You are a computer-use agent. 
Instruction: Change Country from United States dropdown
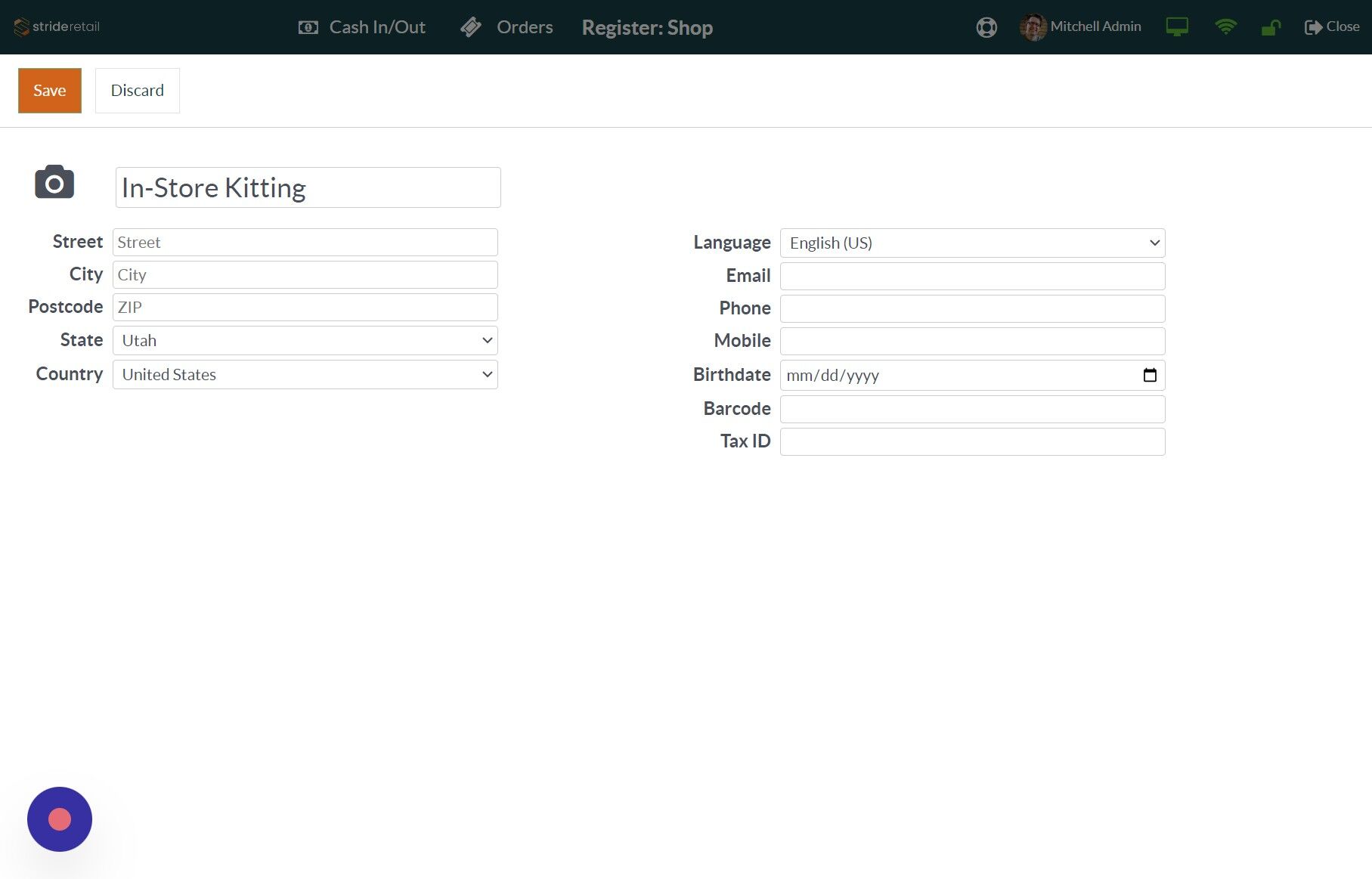point(305,374)
